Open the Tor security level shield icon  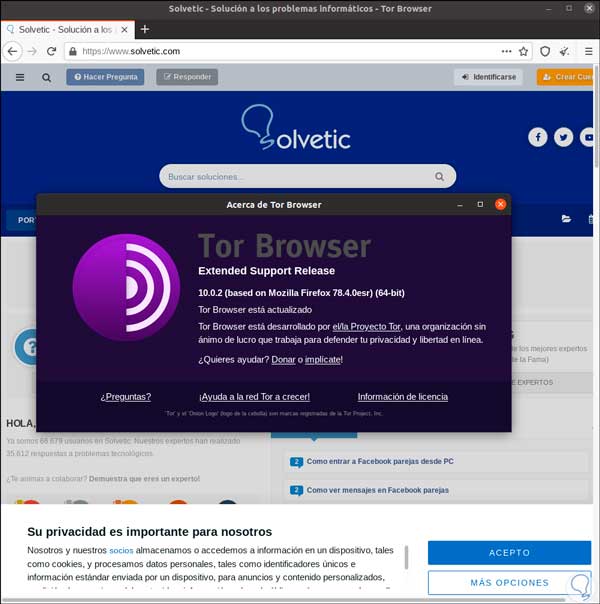545,51
